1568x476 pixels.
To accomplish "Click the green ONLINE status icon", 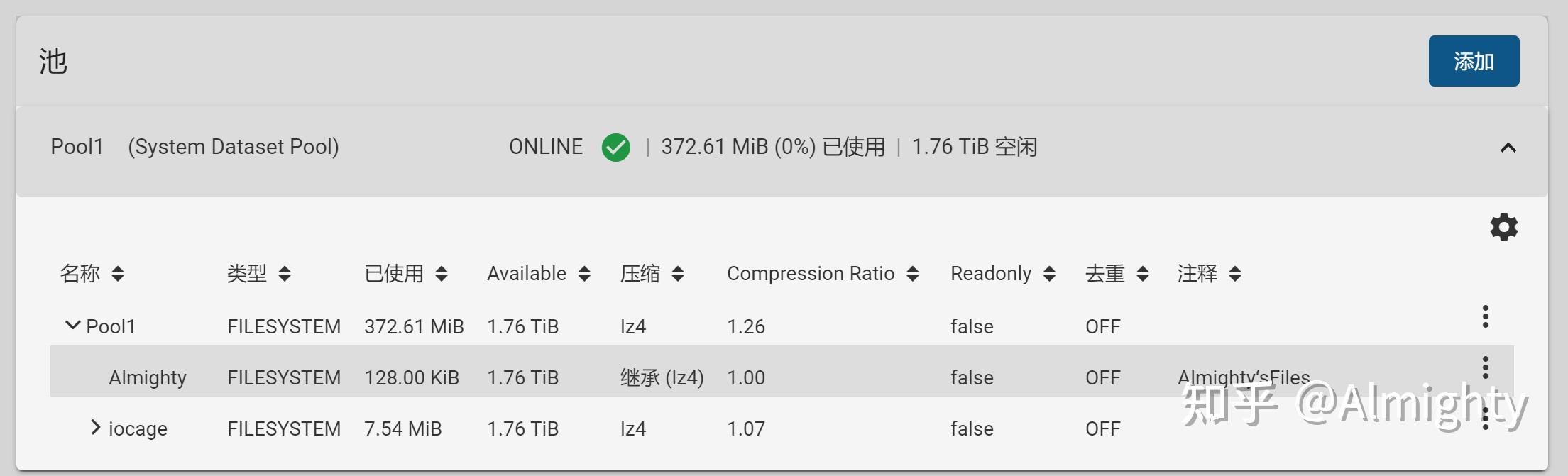I will click(x=615, y=147).
